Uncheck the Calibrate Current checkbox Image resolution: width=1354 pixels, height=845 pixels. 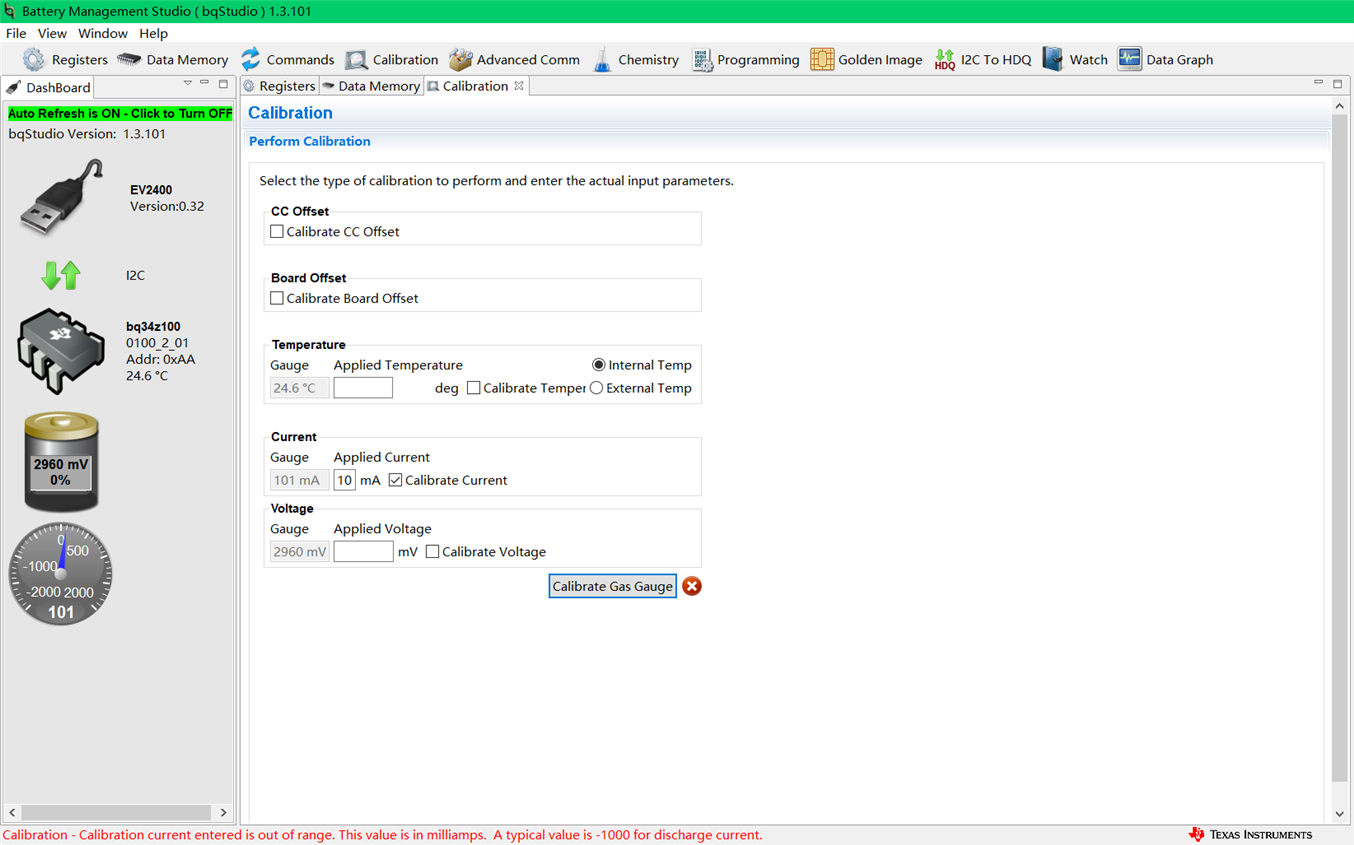(x=396, y=480)
